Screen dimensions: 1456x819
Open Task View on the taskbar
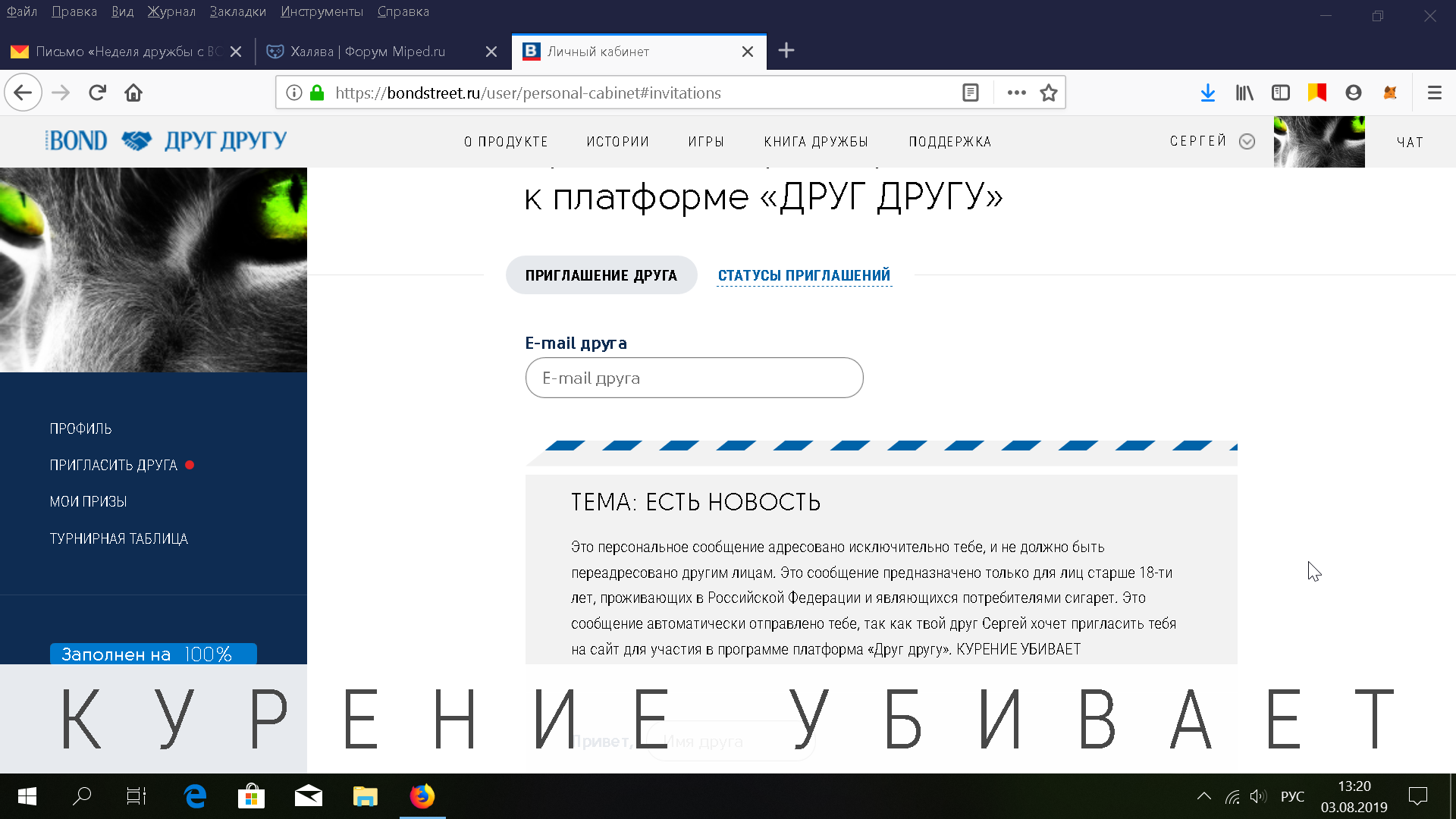[136, 796]
